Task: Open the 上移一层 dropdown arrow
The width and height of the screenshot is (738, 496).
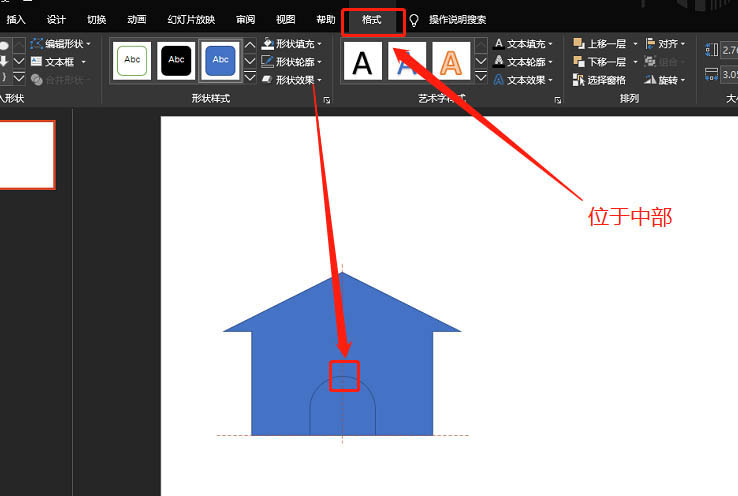Action: click(x=635, y=44)
